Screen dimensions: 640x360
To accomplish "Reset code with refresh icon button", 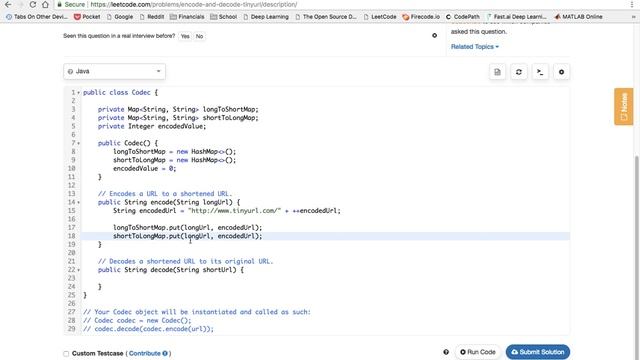I will 519,72.
